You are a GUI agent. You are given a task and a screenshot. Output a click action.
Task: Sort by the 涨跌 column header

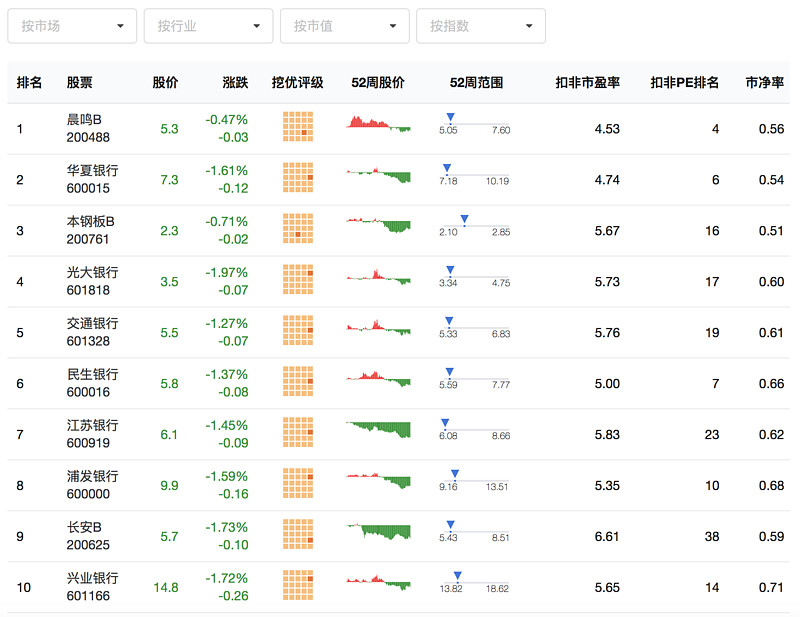coord(235,82)
